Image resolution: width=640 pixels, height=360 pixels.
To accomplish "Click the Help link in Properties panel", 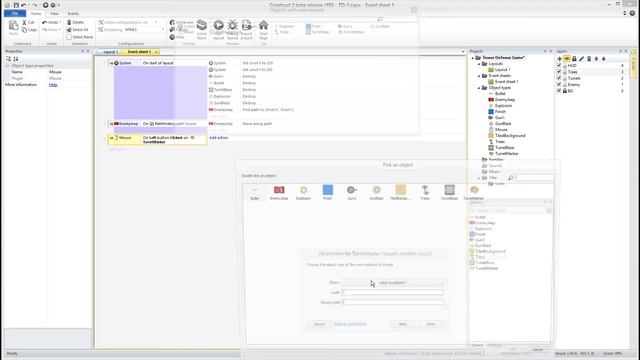I will [x=53, y=84].
